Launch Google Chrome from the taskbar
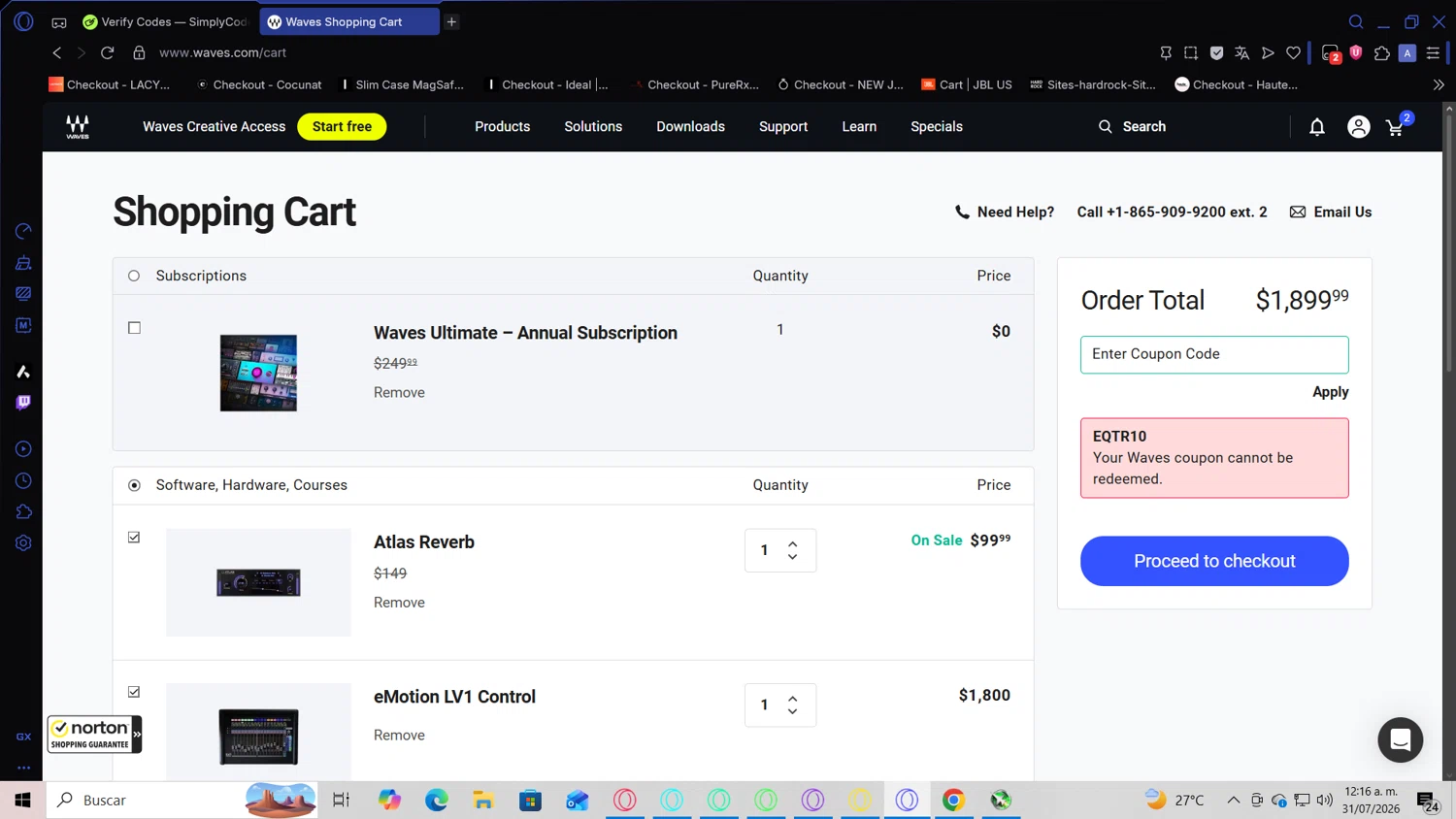This screenshot has width=1456, height=819. click(x=953, y=800)
